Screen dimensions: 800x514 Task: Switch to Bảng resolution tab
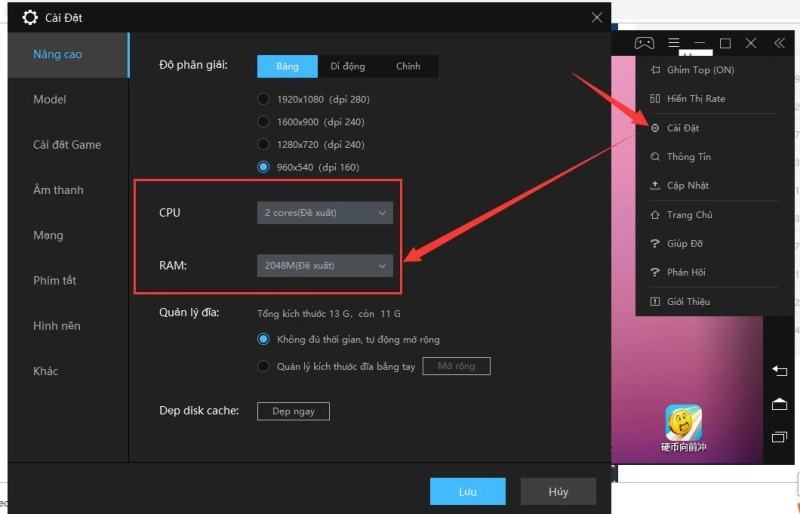(287, 66)
